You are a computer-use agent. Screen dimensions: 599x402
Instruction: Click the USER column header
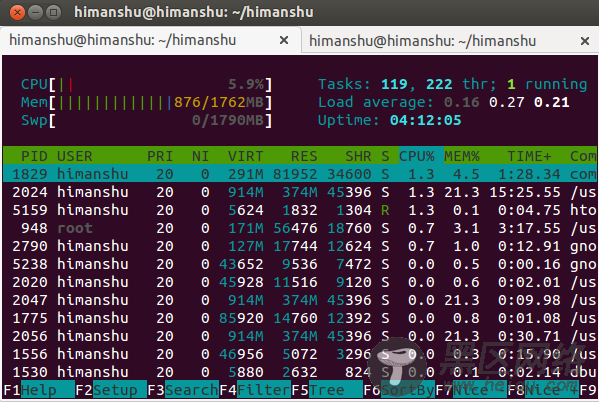pyautogui.click(x=75, y=156)
